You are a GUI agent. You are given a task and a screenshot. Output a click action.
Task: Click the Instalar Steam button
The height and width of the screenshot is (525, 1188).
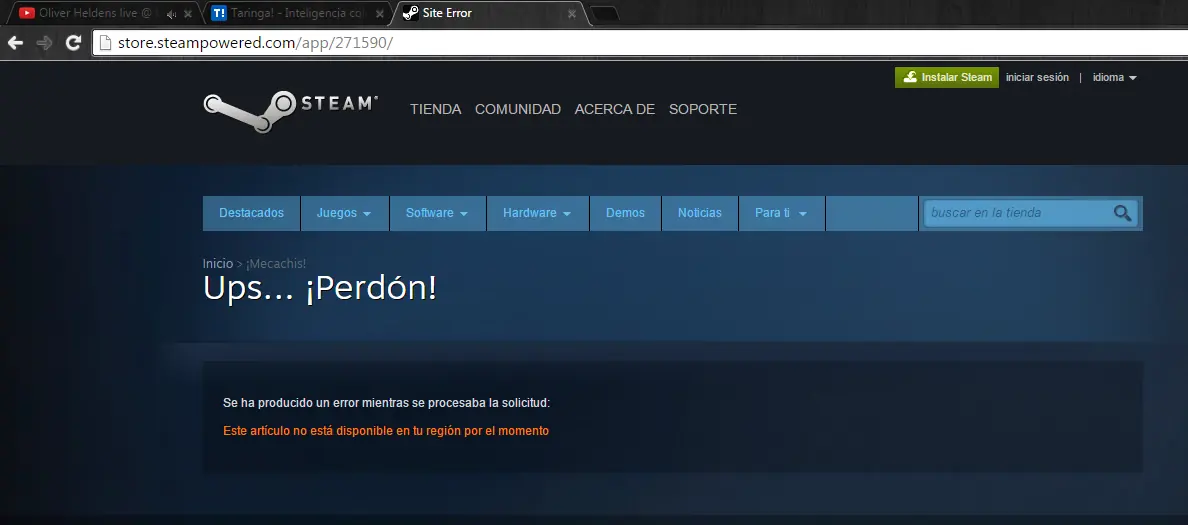[x=946, y=77]
